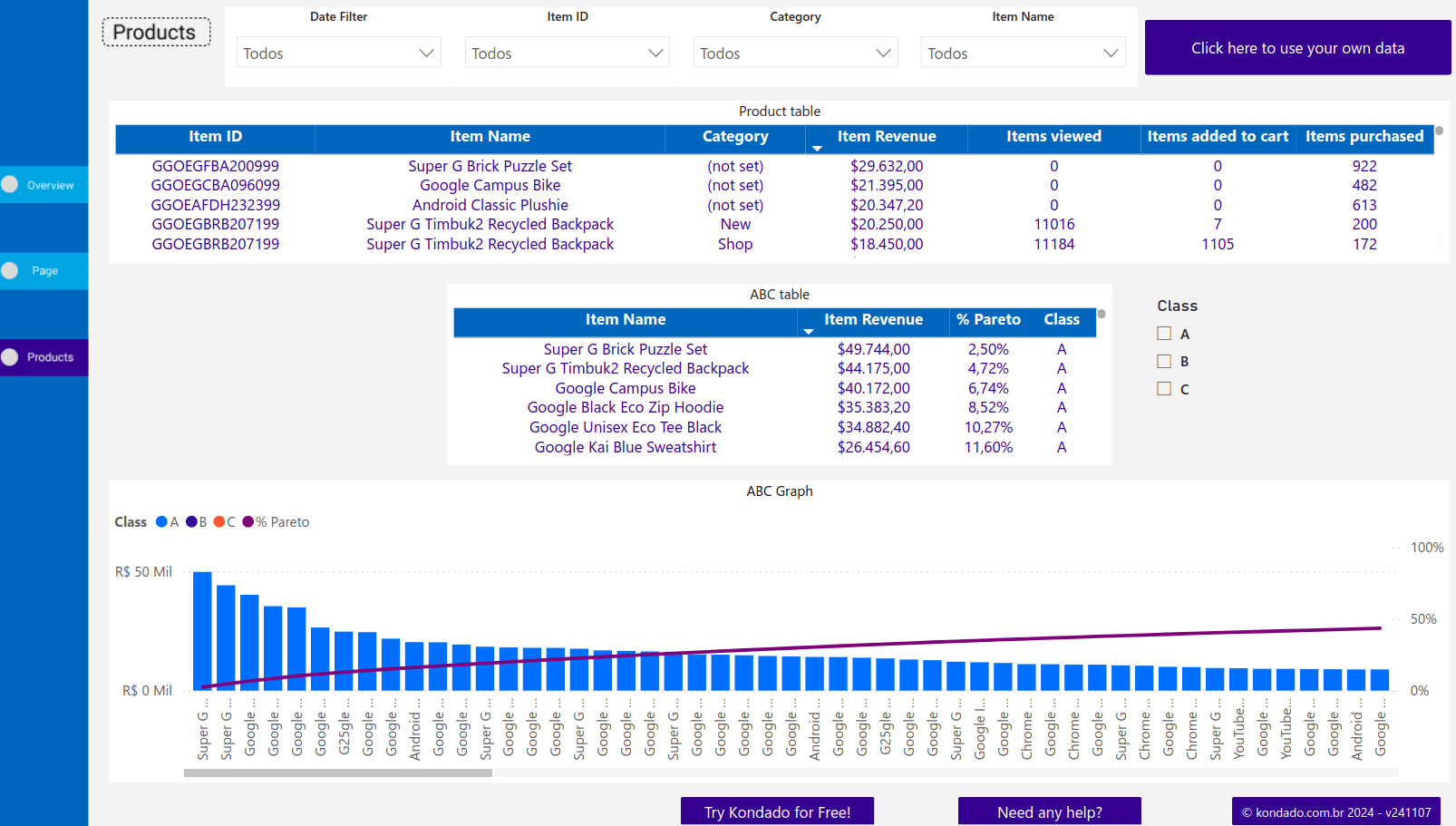The height and width of the screenshot is (826, 1456).
Task: Click the sort arrow on Item Revenue column
Action: coord(819,146)
